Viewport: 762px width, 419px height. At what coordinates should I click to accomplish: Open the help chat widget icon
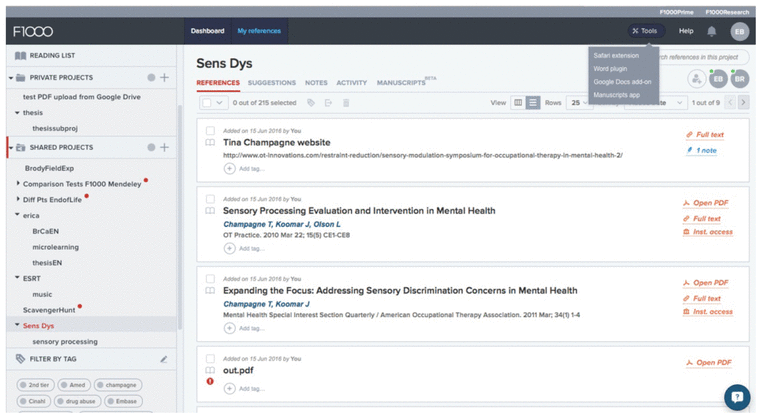tap(737, 397)
